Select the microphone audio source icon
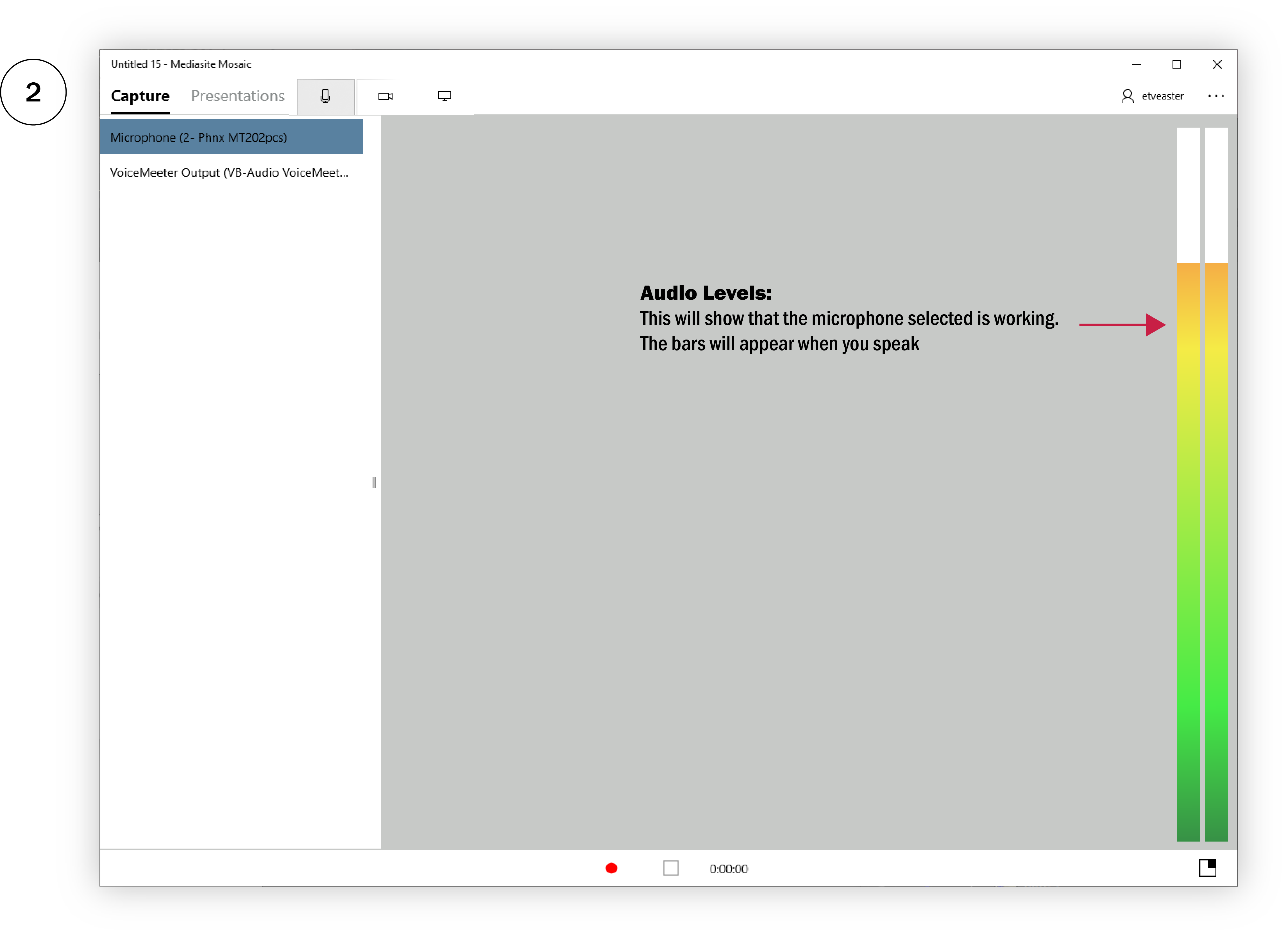The height and width of the screenshot is (936, 1288). pos(325,96)
